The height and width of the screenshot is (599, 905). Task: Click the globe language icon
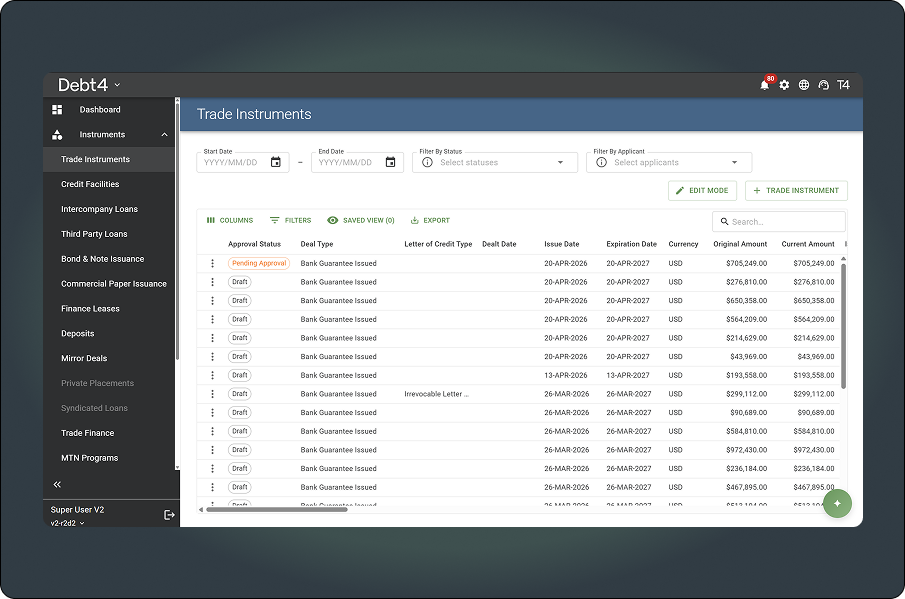(803, 85)
